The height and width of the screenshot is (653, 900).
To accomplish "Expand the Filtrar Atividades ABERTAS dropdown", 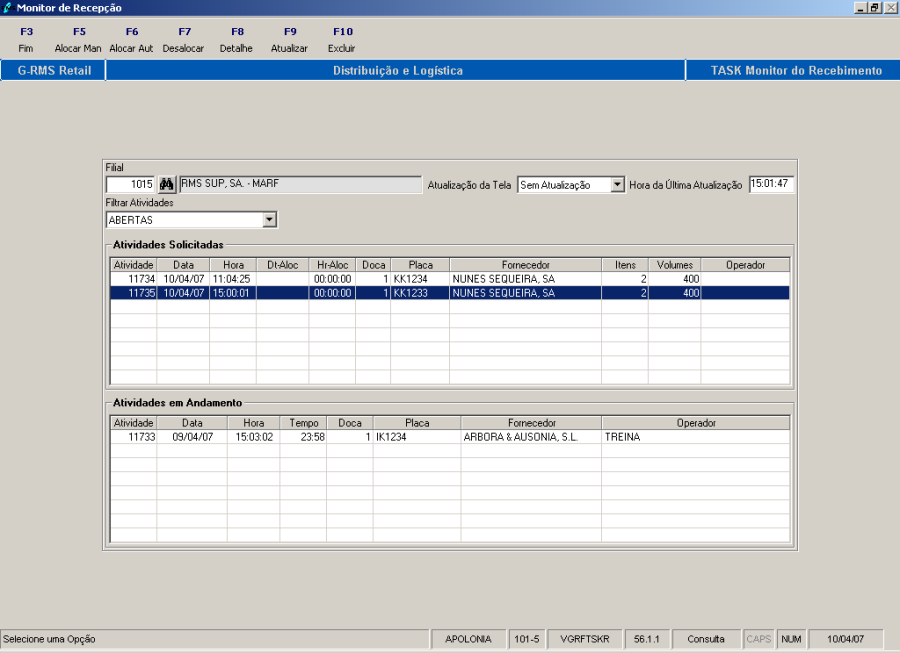I will [x=270, y=220].
